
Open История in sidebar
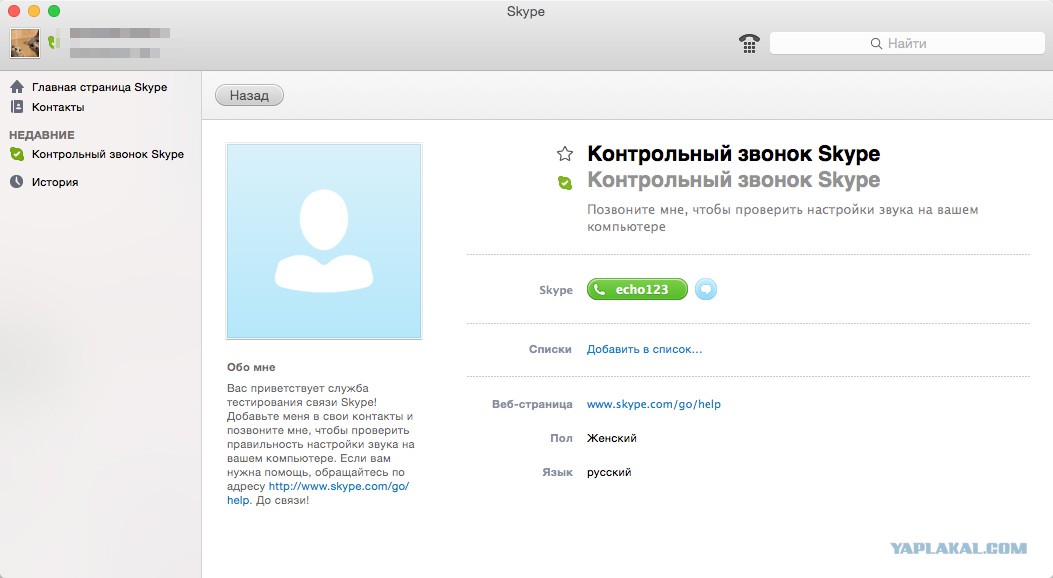(55, 182)
